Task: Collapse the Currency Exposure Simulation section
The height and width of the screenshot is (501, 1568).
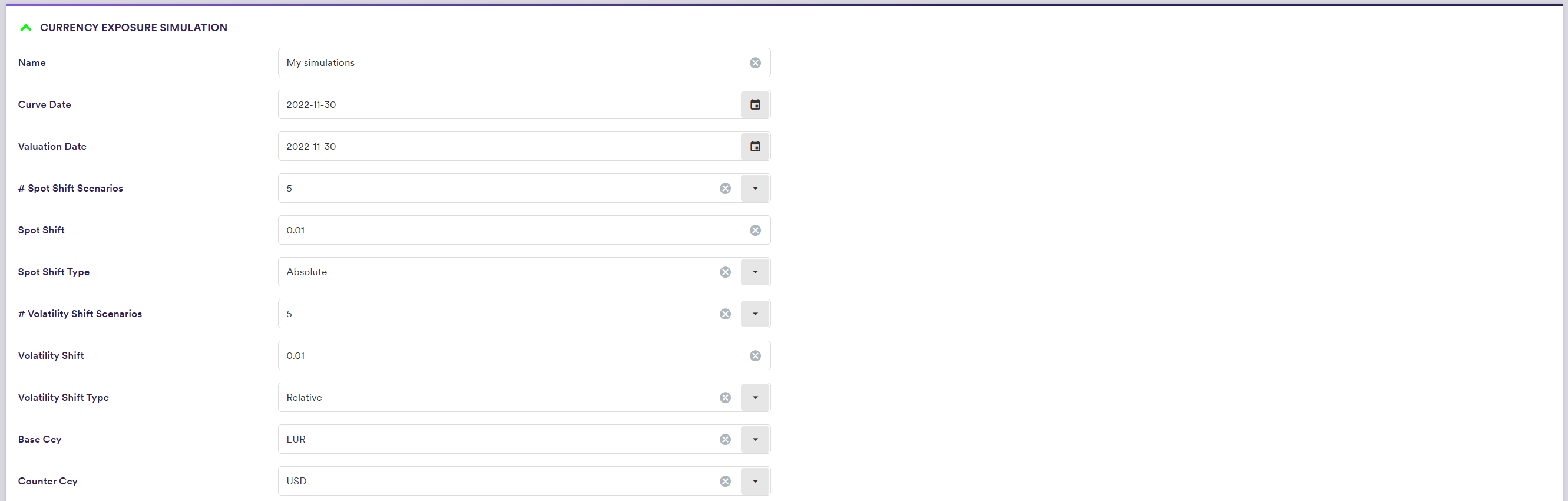Action: pos(25,27)
